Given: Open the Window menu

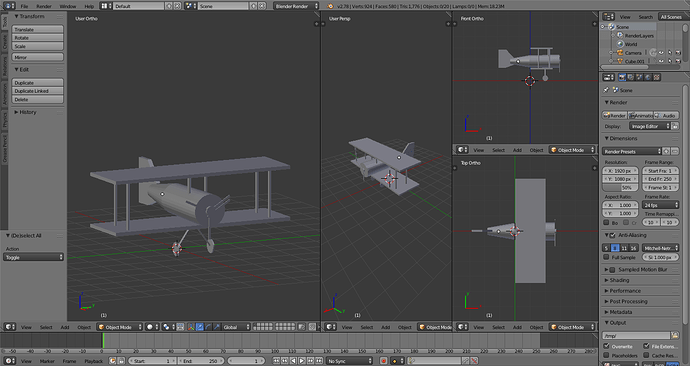Looking at the screenshot, I should (x=67, y=6).
